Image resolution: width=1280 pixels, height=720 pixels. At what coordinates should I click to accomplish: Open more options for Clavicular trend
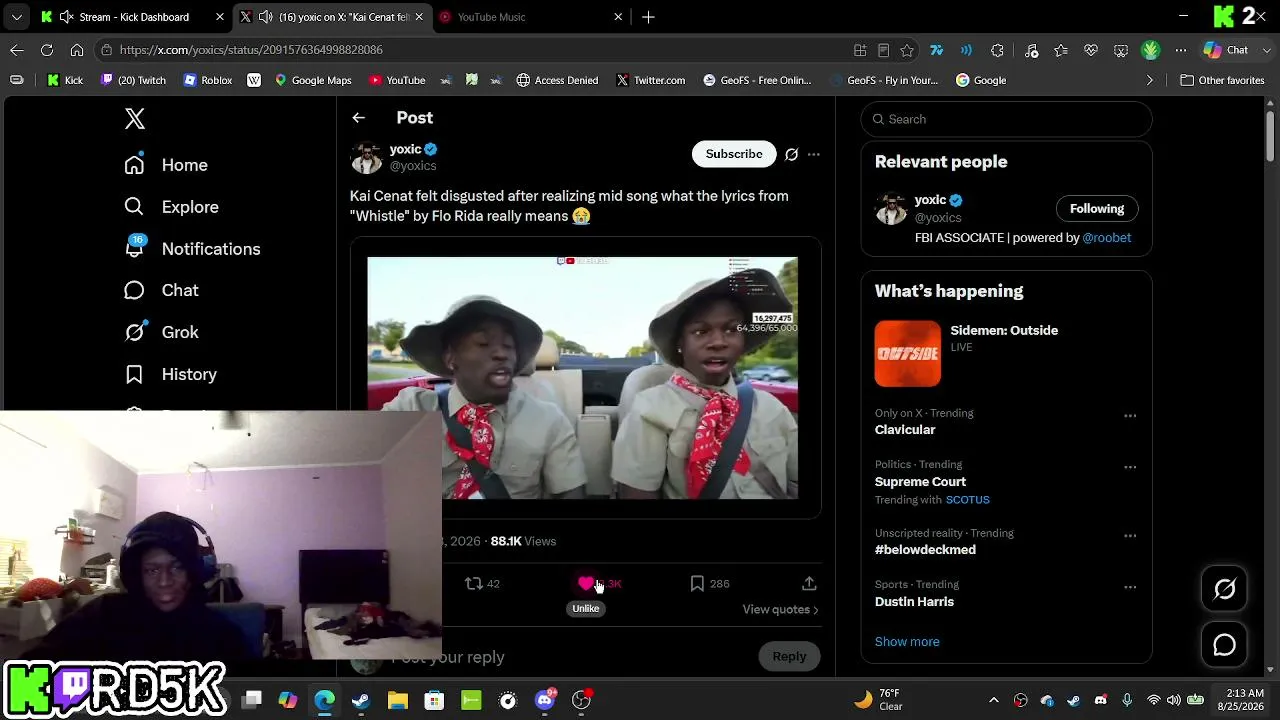coord(1130,416)
